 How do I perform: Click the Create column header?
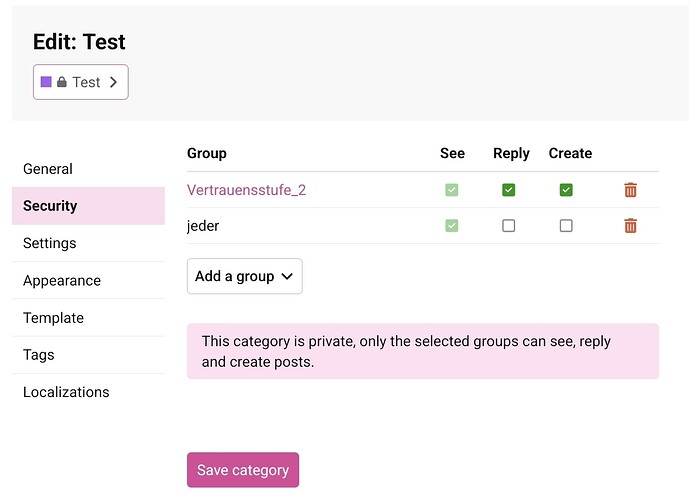point(570,153)
